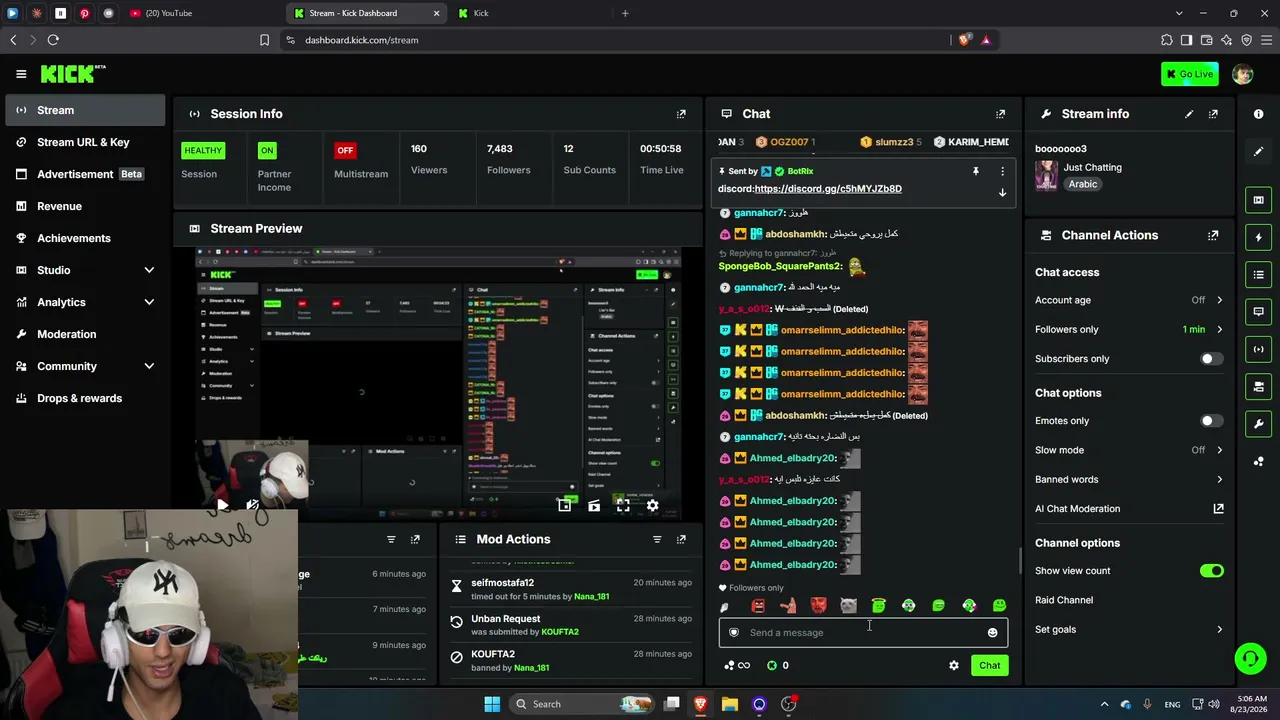Open chat settings gear icon
Screen dimensions: 1280x720
tap(953, 665)
